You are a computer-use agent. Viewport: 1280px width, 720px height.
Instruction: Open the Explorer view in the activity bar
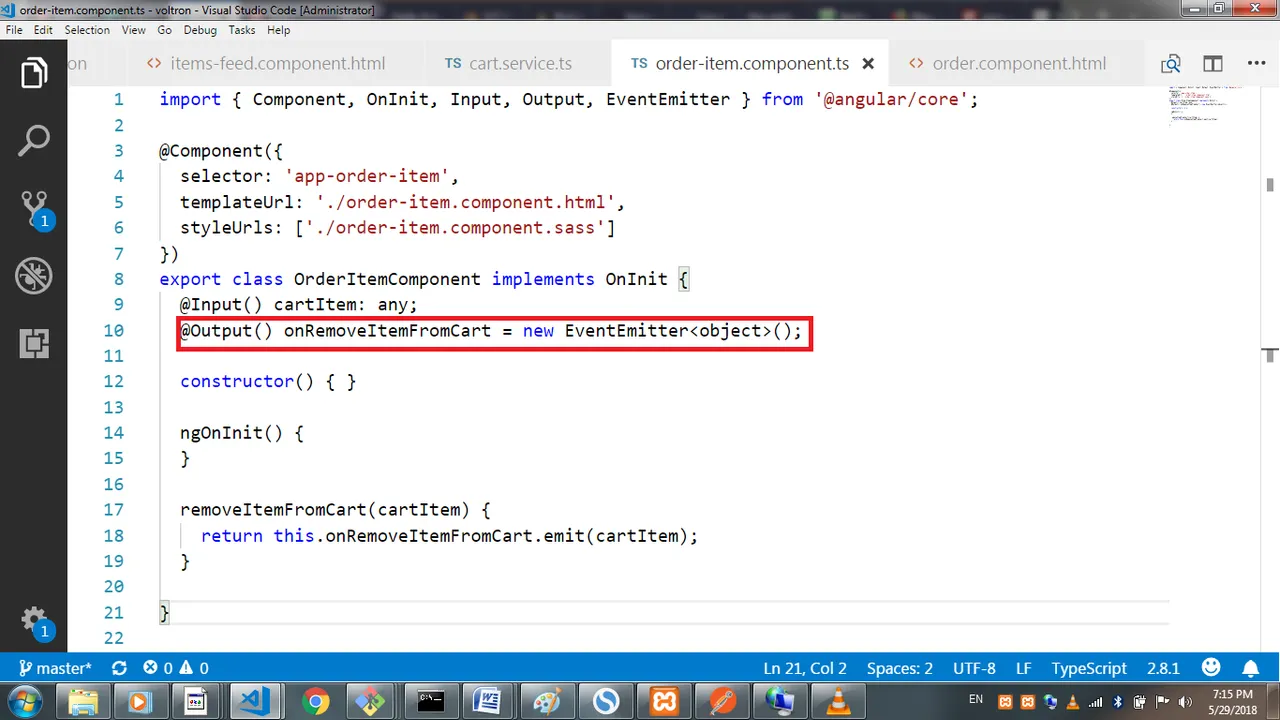point(34,73)
